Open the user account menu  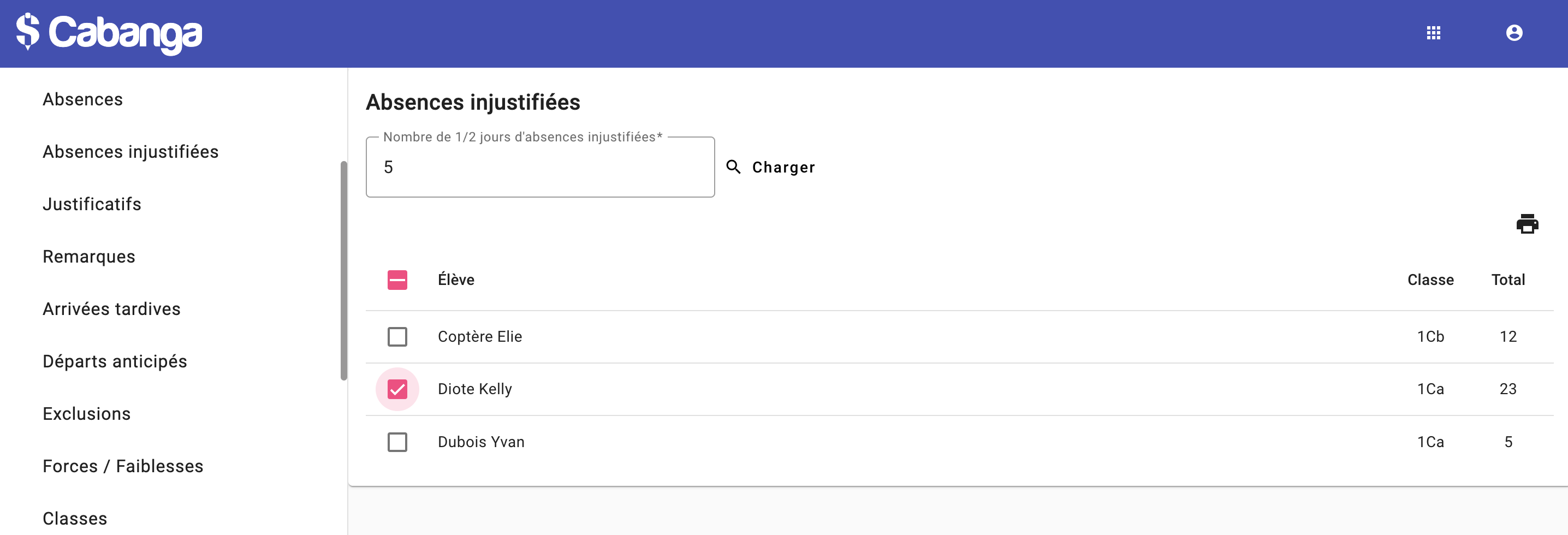[1514, 33]
